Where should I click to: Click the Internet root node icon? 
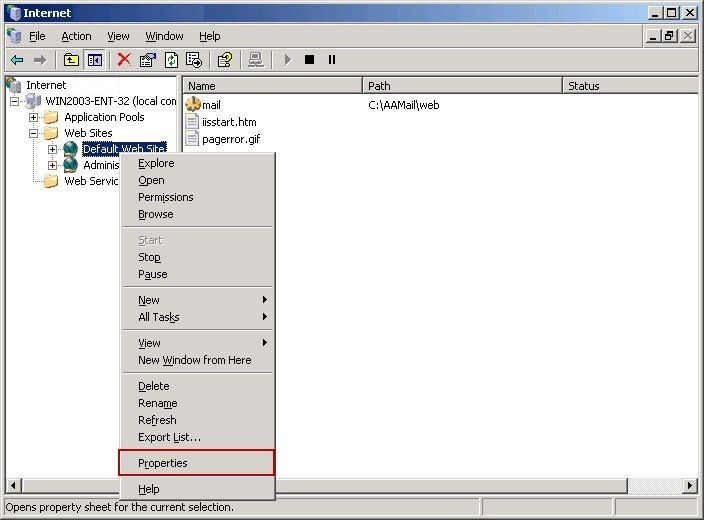tap(13, 85)
